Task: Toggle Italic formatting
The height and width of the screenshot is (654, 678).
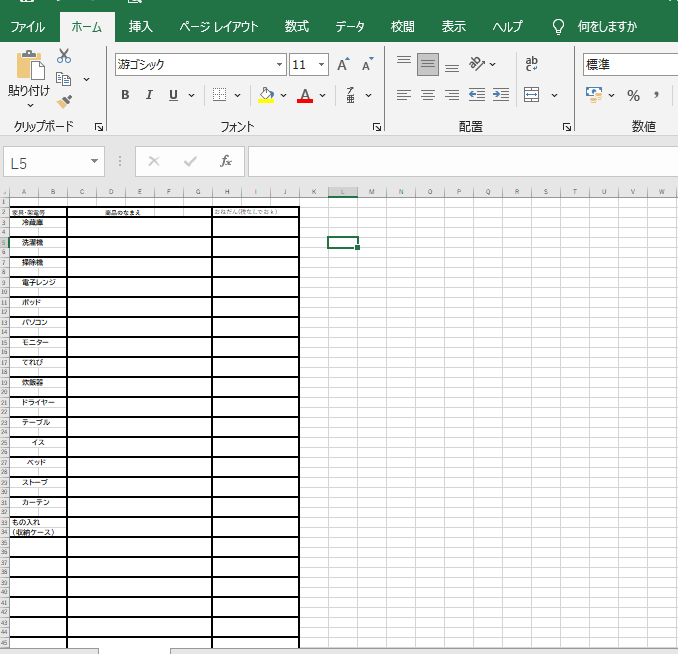Action: [149, 95]
